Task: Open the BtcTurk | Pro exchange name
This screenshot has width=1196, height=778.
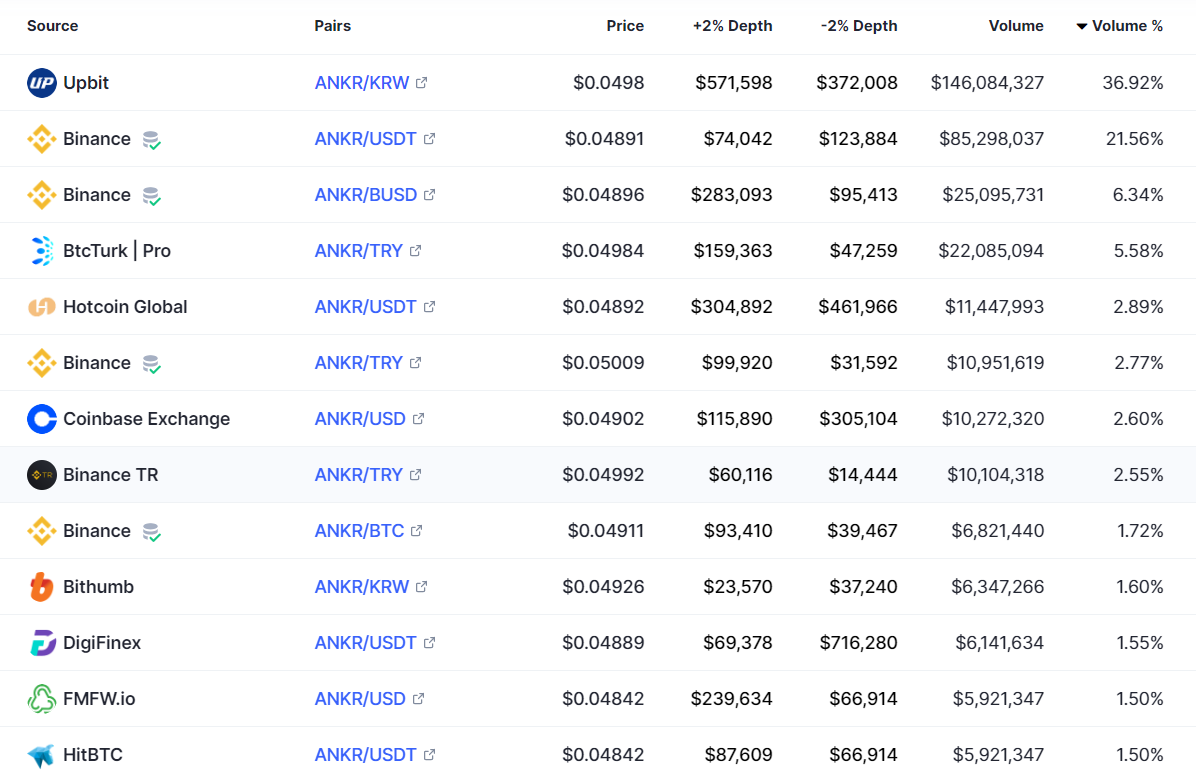Action: pos(117,251)
